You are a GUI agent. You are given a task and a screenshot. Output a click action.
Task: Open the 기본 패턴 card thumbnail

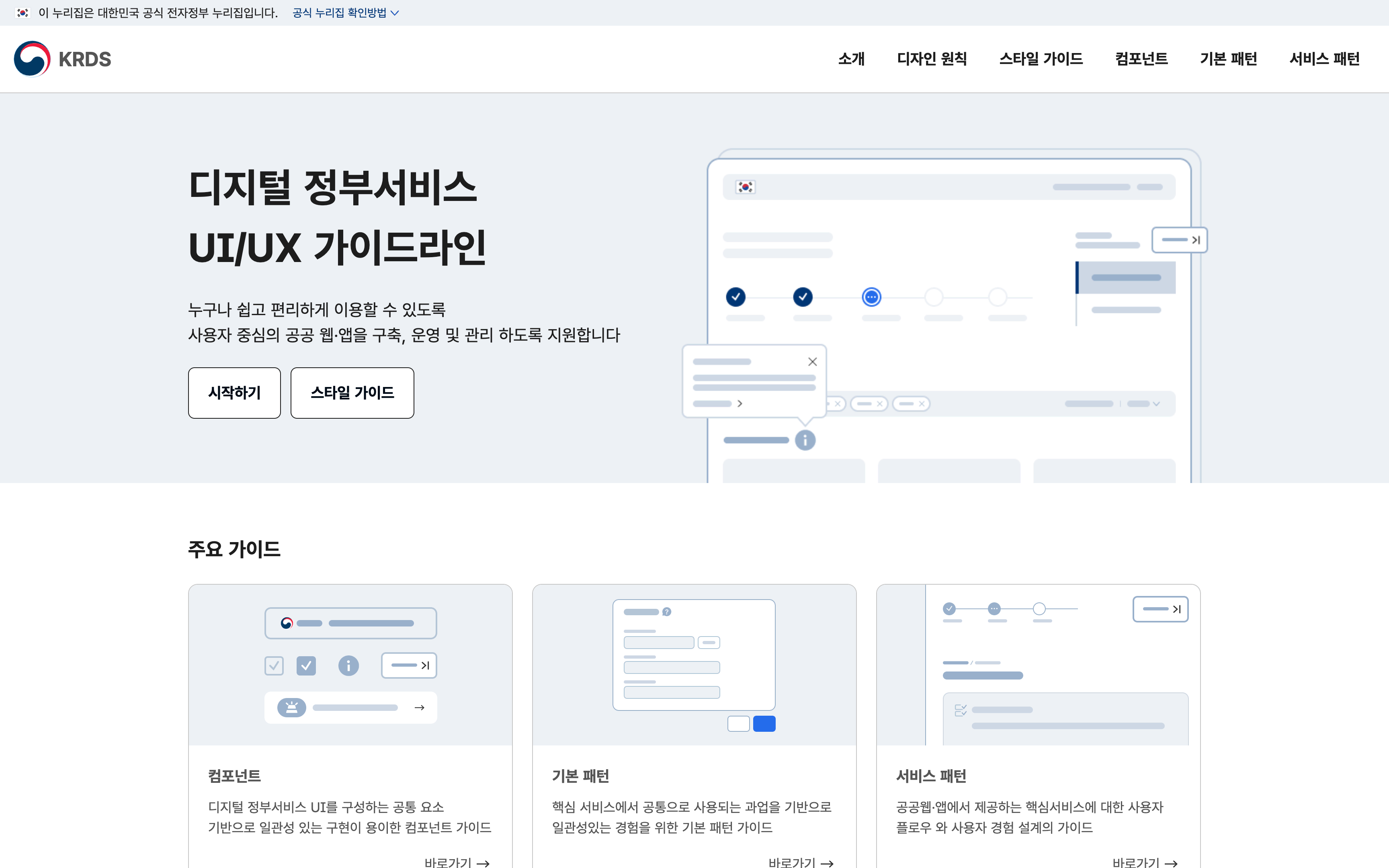[x=694, y=665]
